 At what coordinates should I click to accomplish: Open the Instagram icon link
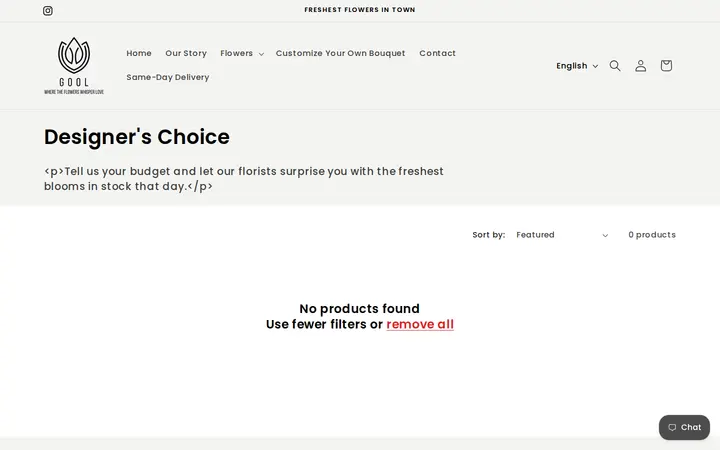point(48,11)
